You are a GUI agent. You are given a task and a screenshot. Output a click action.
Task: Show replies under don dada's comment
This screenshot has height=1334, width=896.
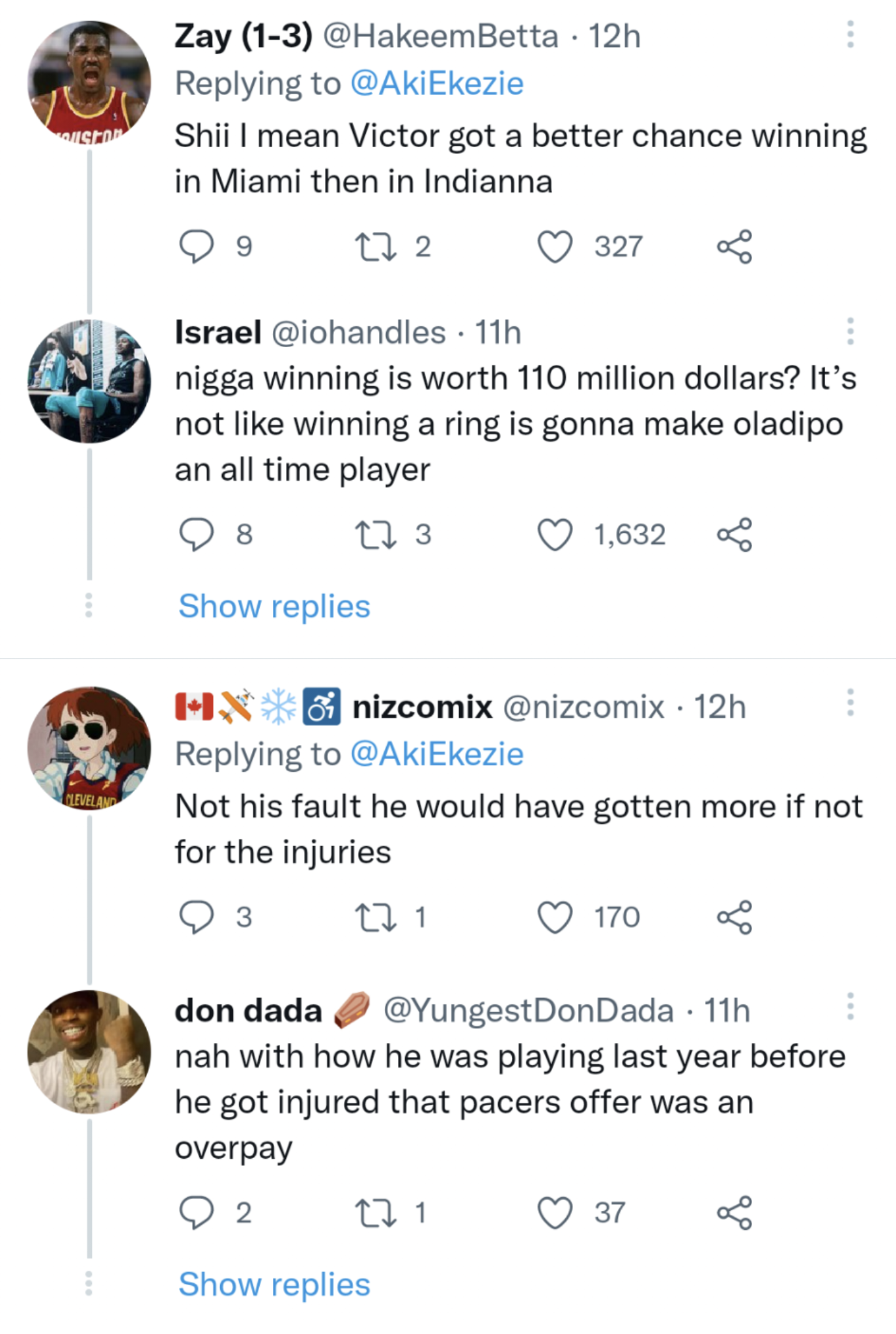tap(274, 1284)
